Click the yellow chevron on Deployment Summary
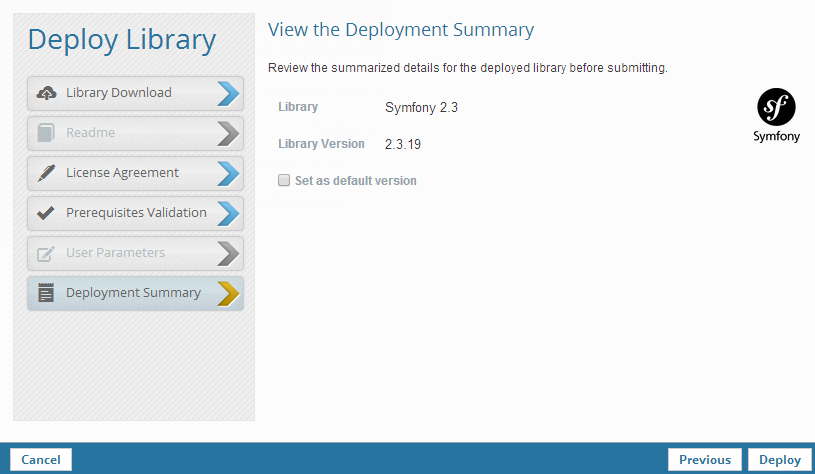This screenshot has height=474, width=815. pyautogui.click(x=228, y=293)
